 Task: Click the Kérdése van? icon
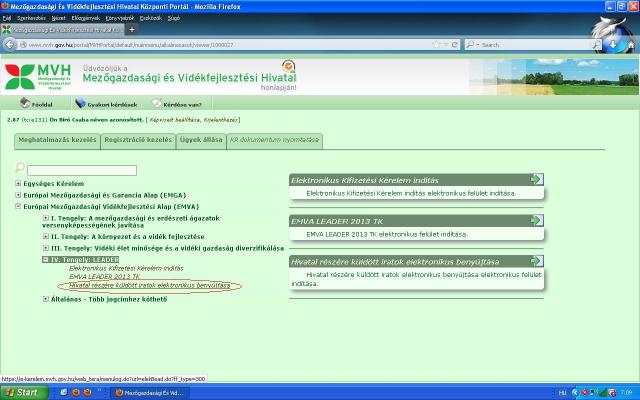pyautogui.click(x=157, y=103)
